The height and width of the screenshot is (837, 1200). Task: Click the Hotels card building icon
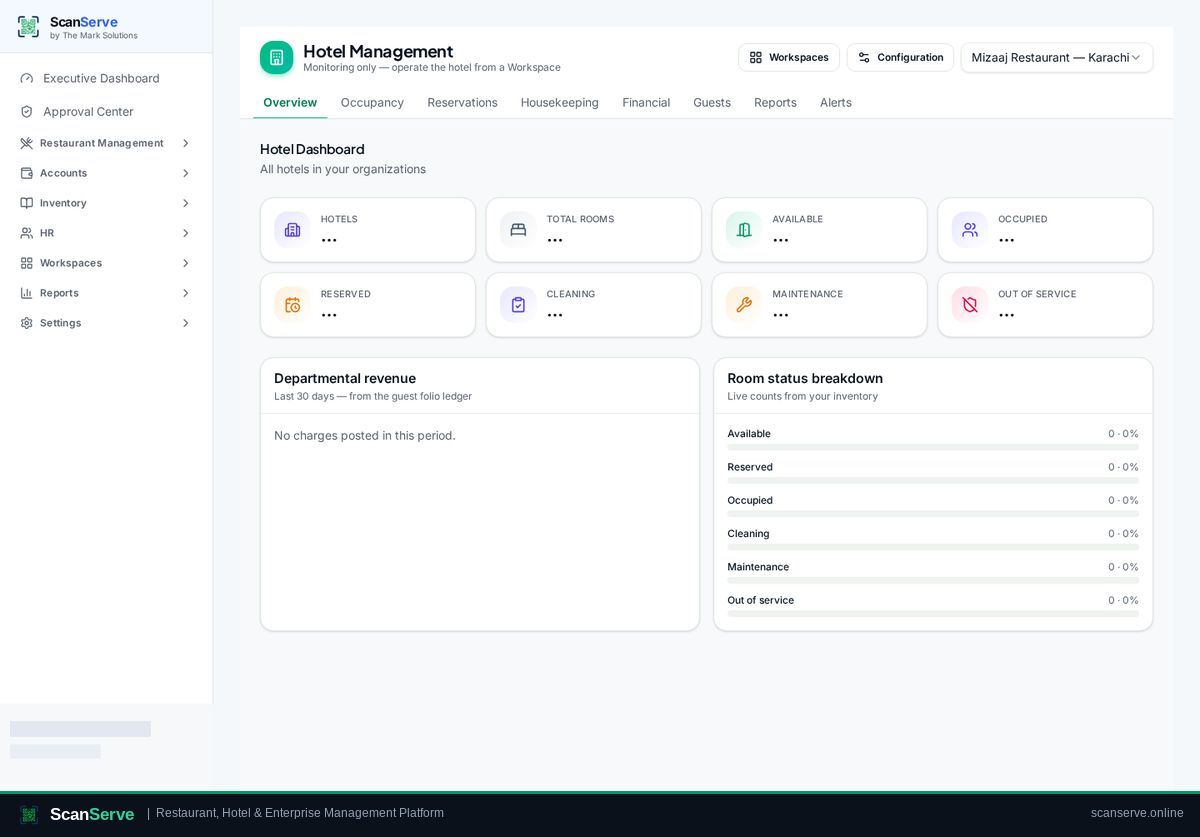(x=292, y=229)
